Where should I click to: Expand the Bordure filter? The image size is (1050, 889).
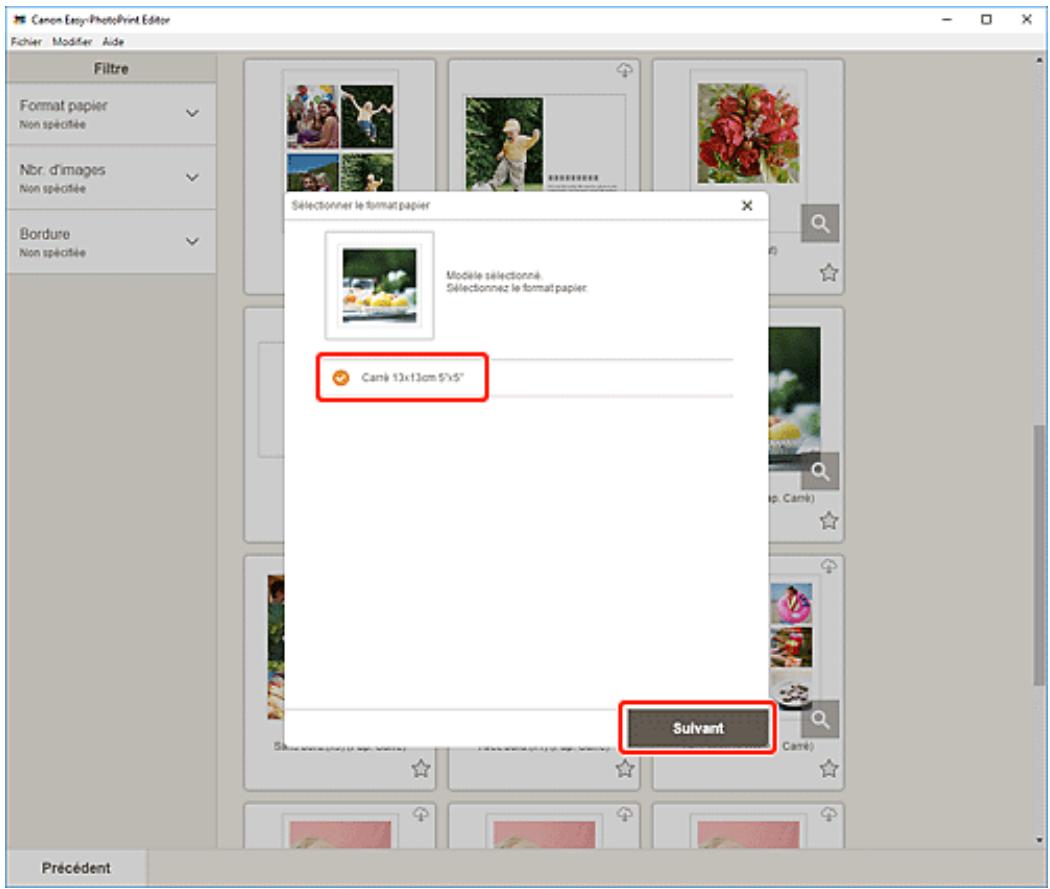[111, 242]
